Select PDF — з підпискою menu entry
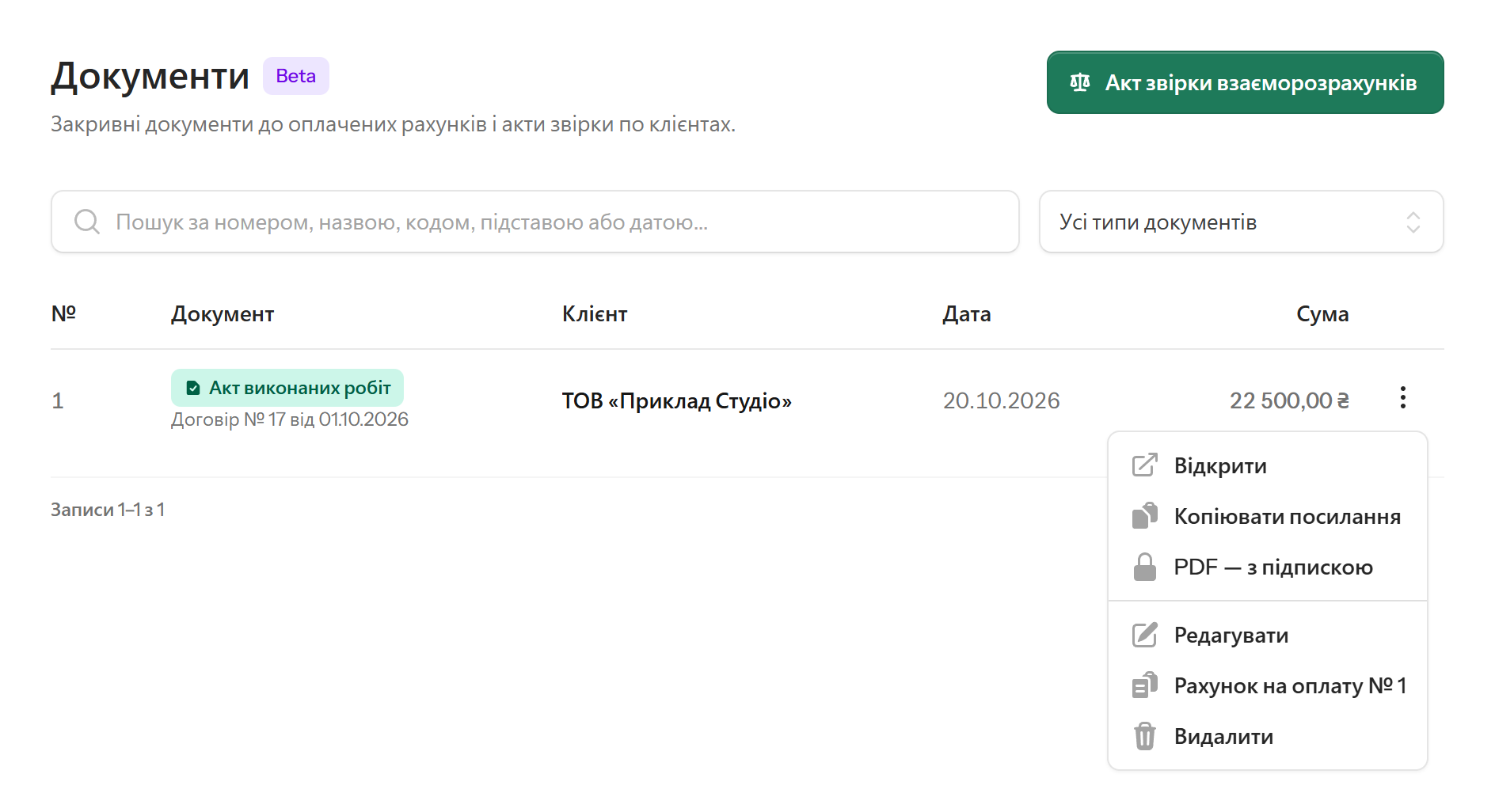1495x812 pixels. [1267, 567]
